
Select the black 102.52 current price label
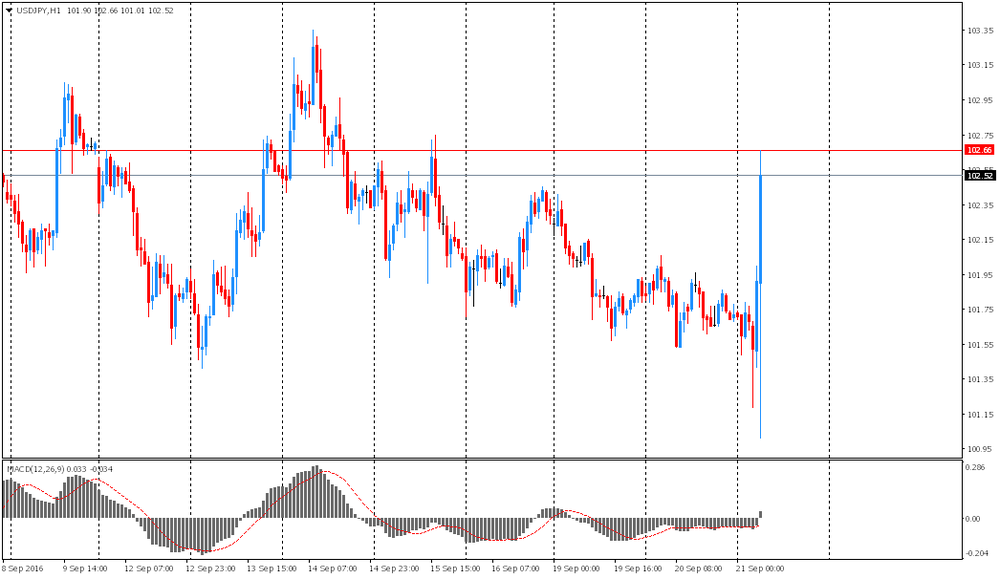tap(979, 176)
